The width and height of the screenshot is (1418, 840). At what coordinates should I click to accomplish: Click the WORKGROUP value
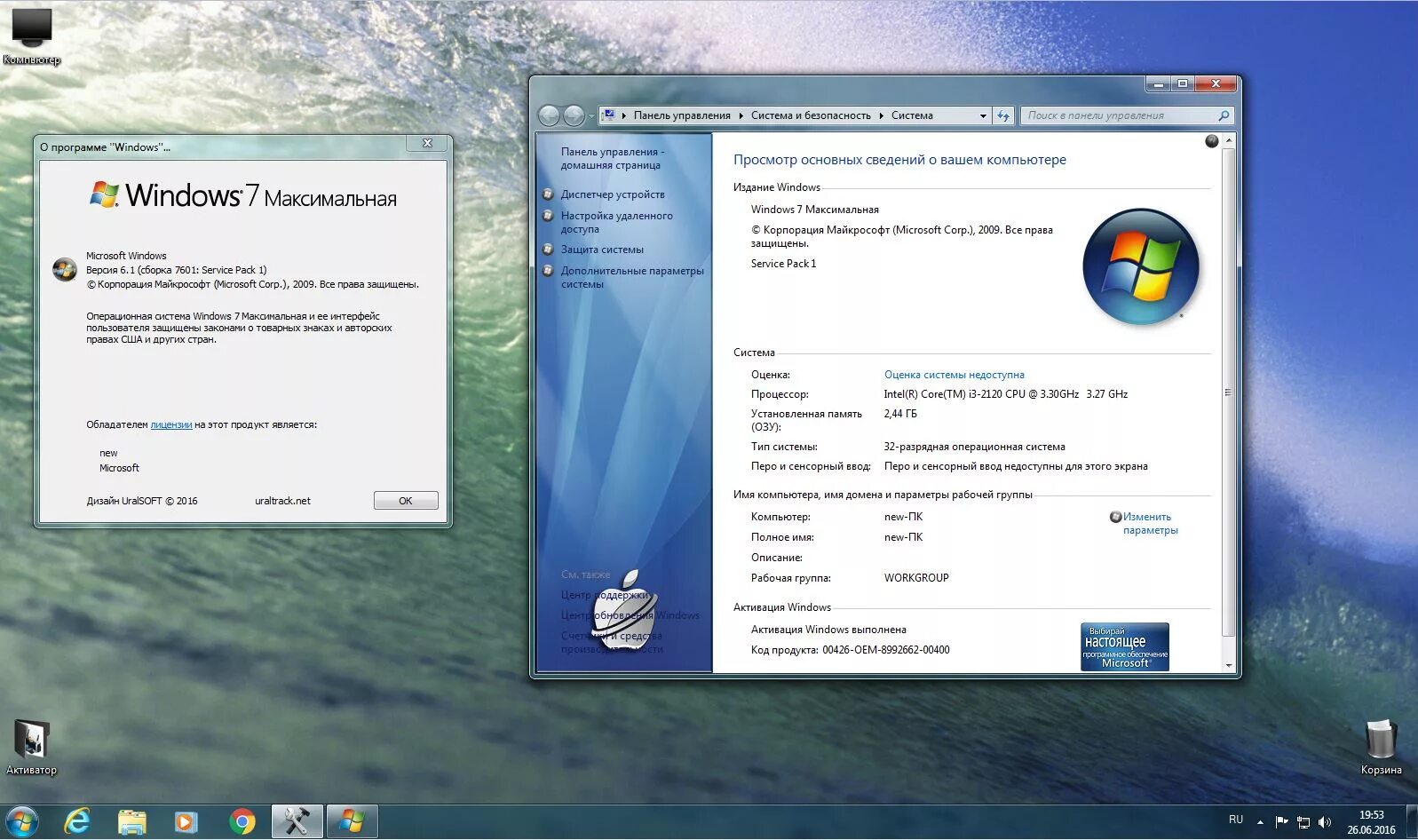point(916,578)
